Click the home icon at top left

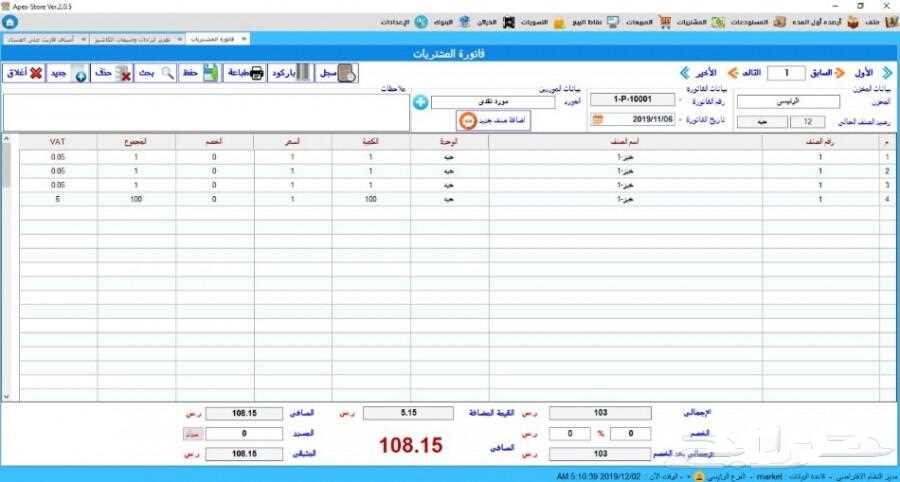pos(11,21)
